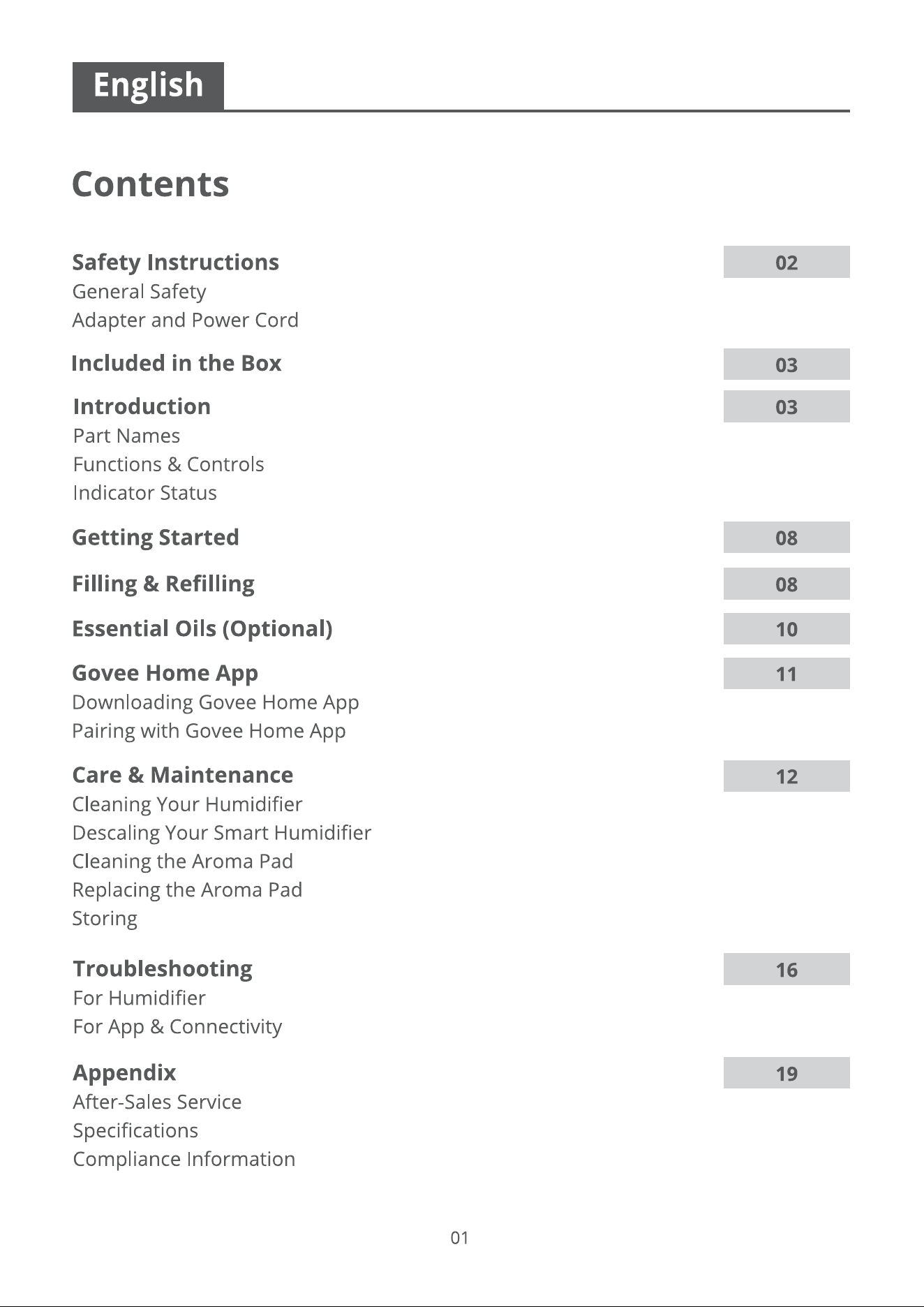Select the Compliance Information entry
Image resolution: width=924 pixels, height=1307 pixels.
(x=184, y=1160)
